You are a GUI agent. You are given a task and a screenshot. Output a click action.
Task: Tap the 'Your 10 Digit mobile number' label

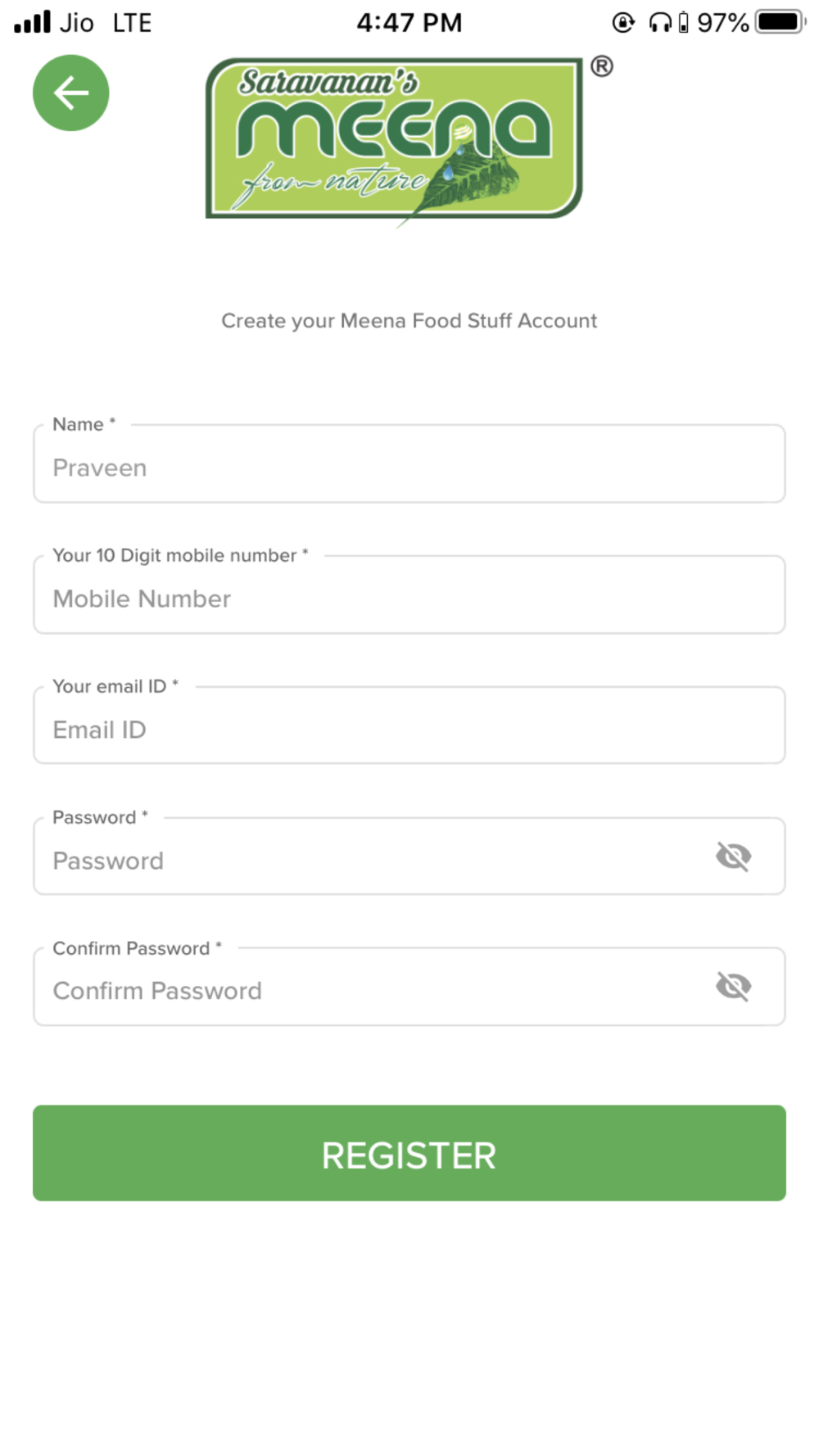(x=180, y=555)
